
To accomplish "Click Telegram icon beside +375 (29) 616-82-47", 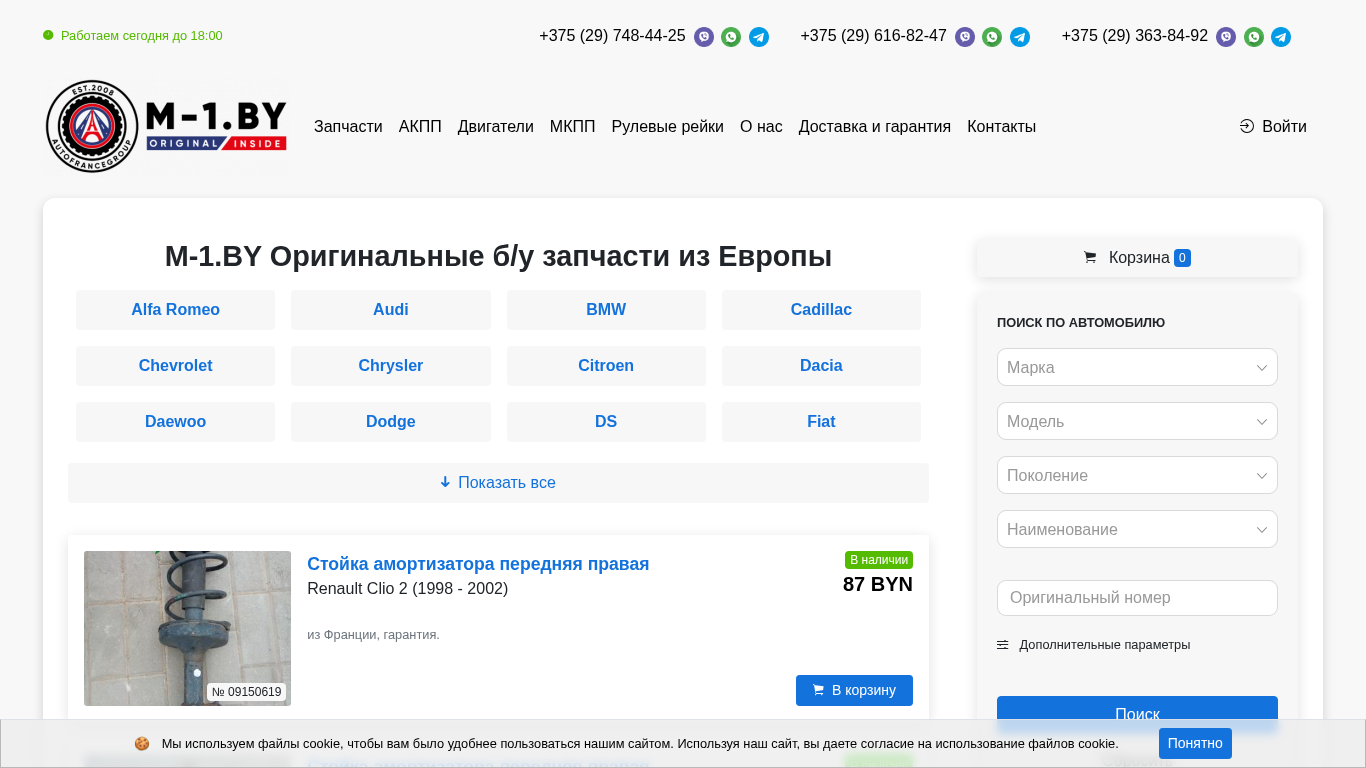I will [x=1020, y=37].
